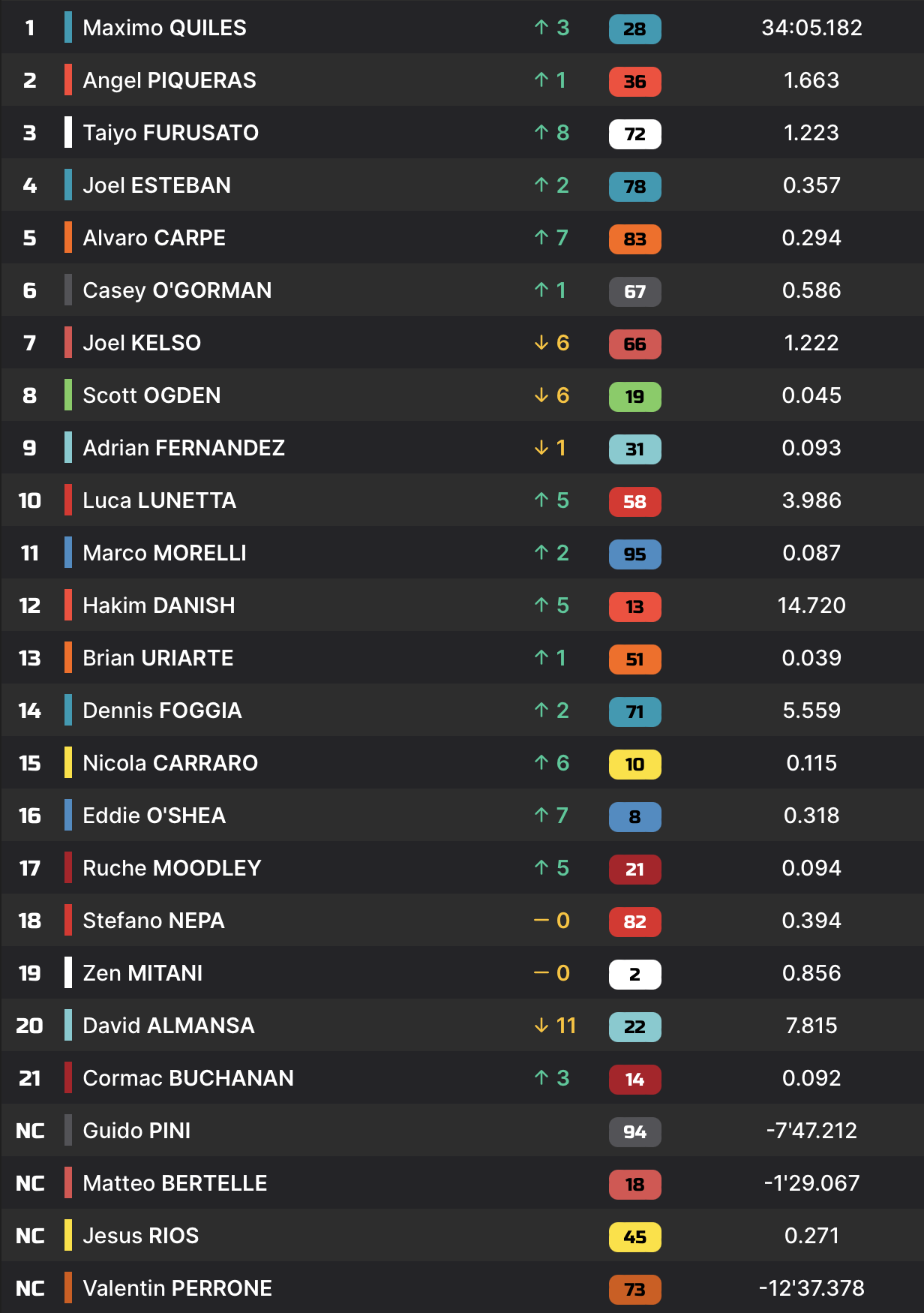Image resolution: width=924 pixels, height=1313 pixels.
Task: Click the down arrow for David Almansa
Action: pyautogui.click(x=541, y=1026)
